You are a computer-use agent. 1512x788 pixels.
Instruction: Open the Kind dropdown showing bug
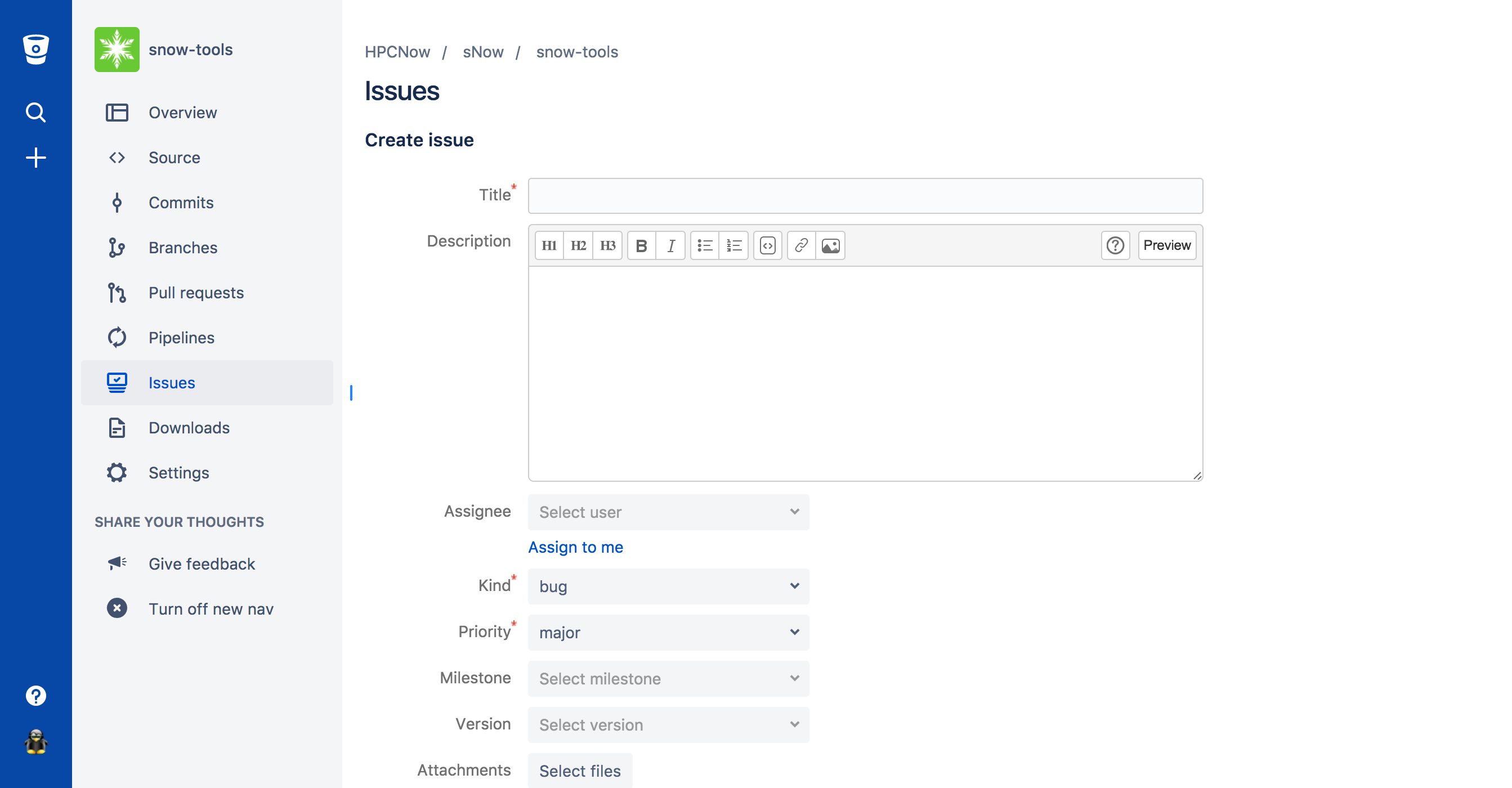pyautogui.click(x=669, y=586)
